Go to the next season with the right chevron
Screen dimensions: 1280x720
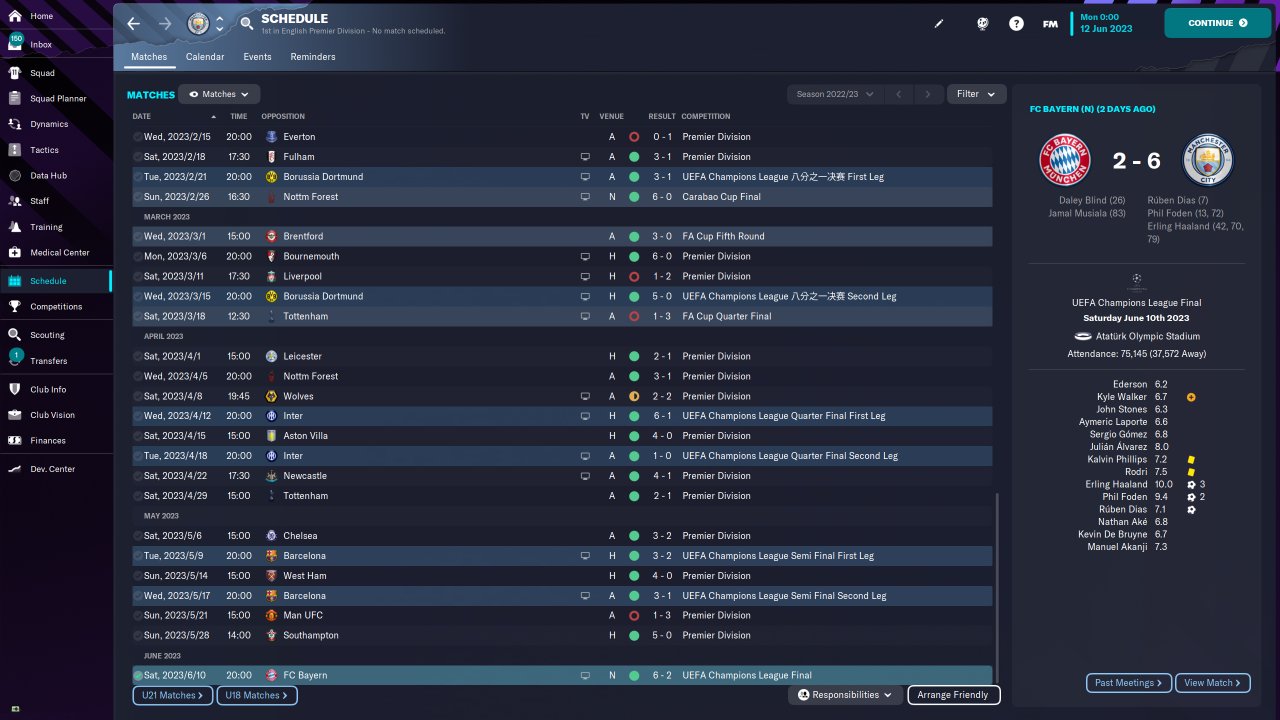[x=929, y=94]
